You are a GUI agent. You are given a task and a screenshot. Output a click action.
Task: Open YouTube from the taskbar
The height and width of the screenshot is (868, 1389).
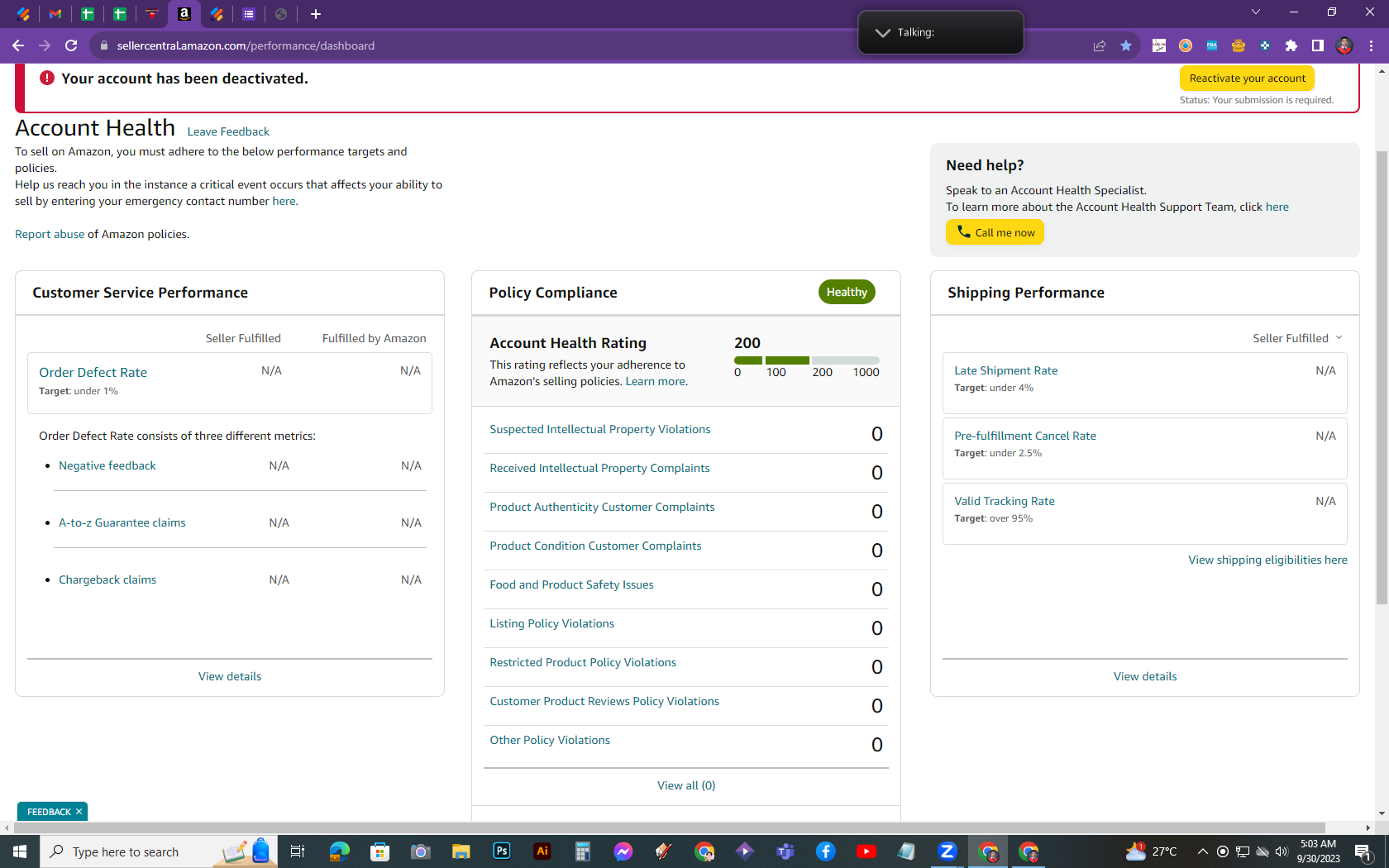(866, 851)
